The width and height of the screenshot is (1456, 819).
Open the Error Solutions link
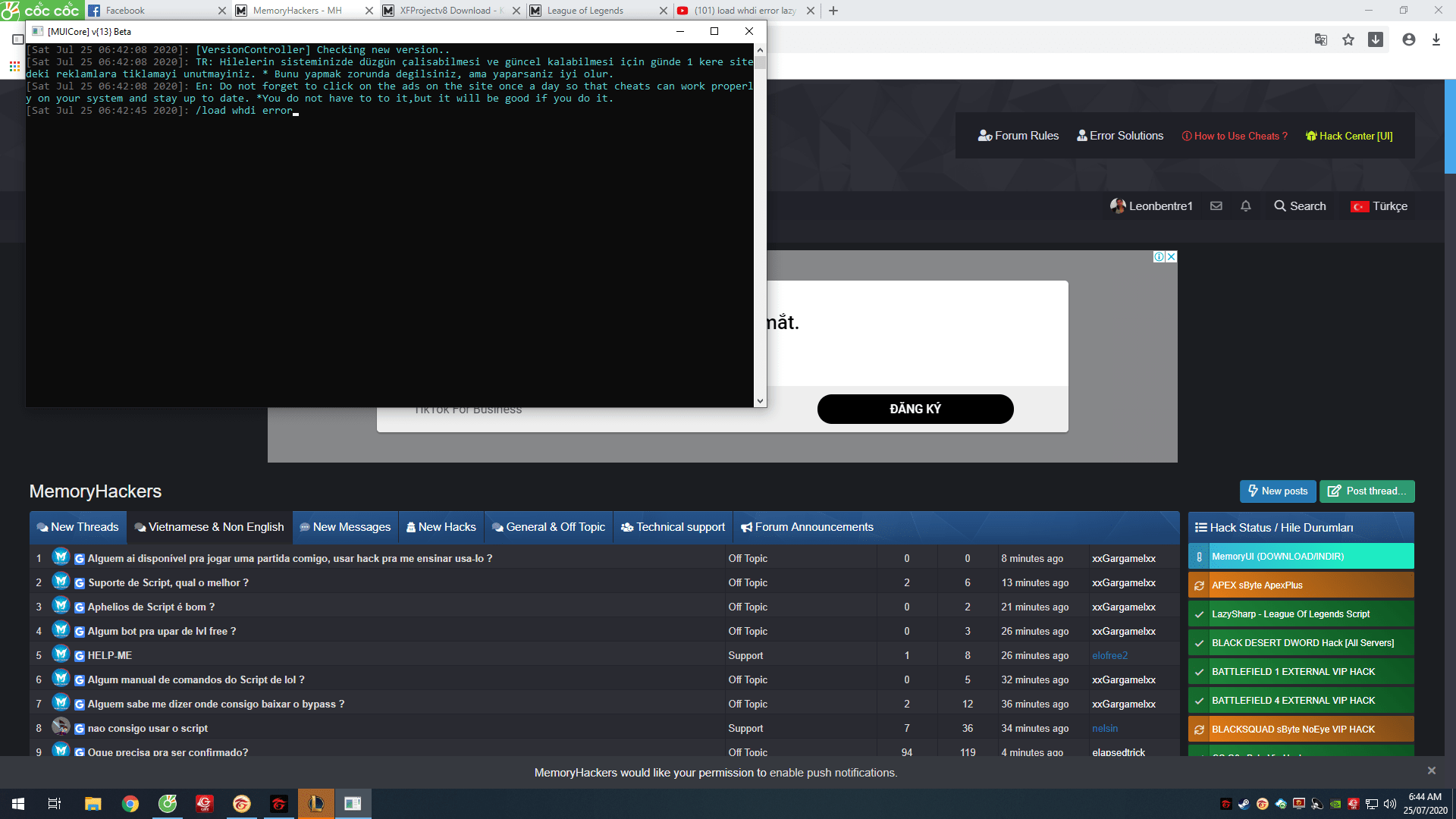(1120, 136)
